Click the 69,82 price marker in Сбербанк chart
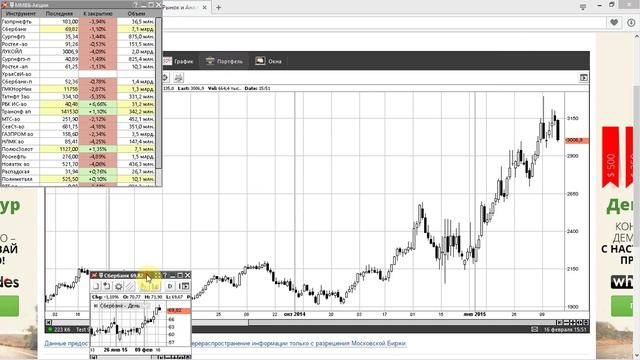This screenshot has width=640, height=360. 178,311
